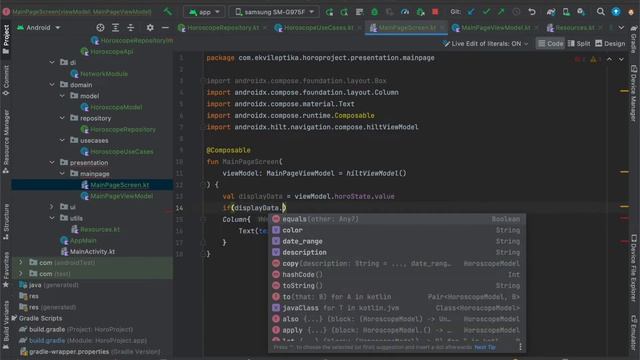Click the Search Everywhere magnifier
The height and width of the screenshot is (360, 640).
(600, 12)
